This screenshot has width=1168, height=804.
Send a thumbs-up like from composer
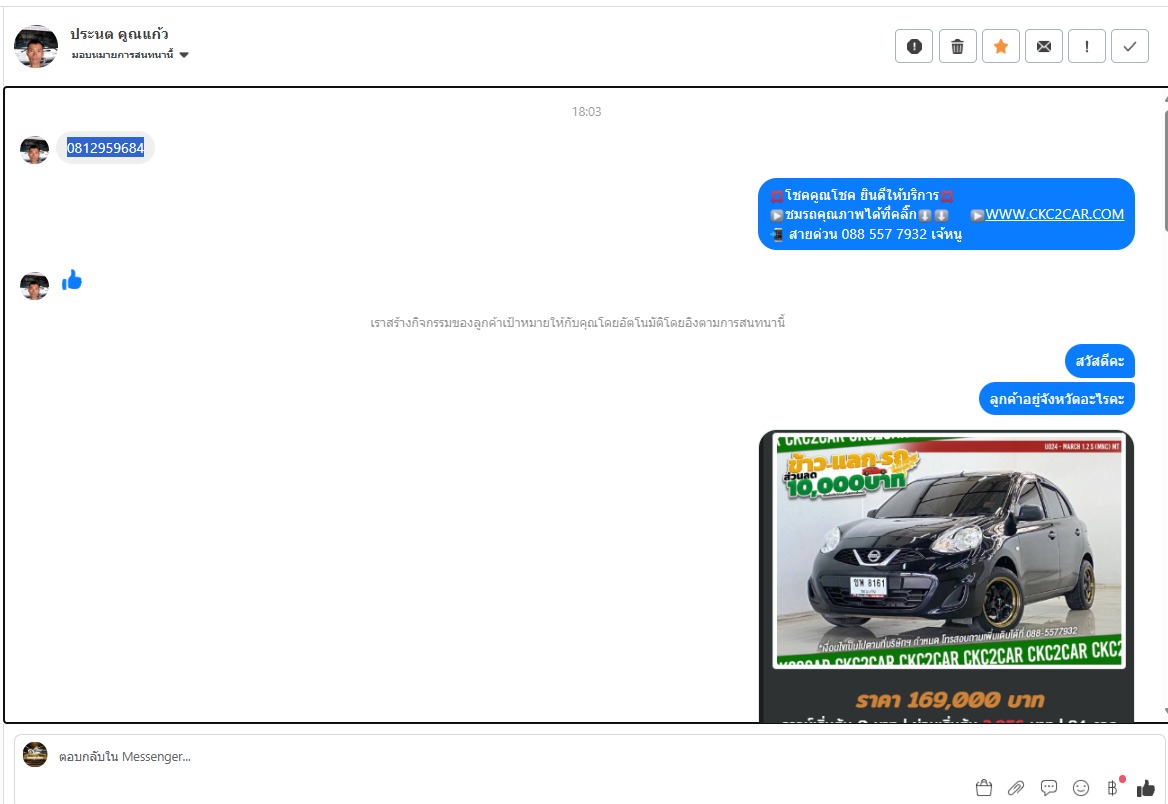pos(1146,788)
